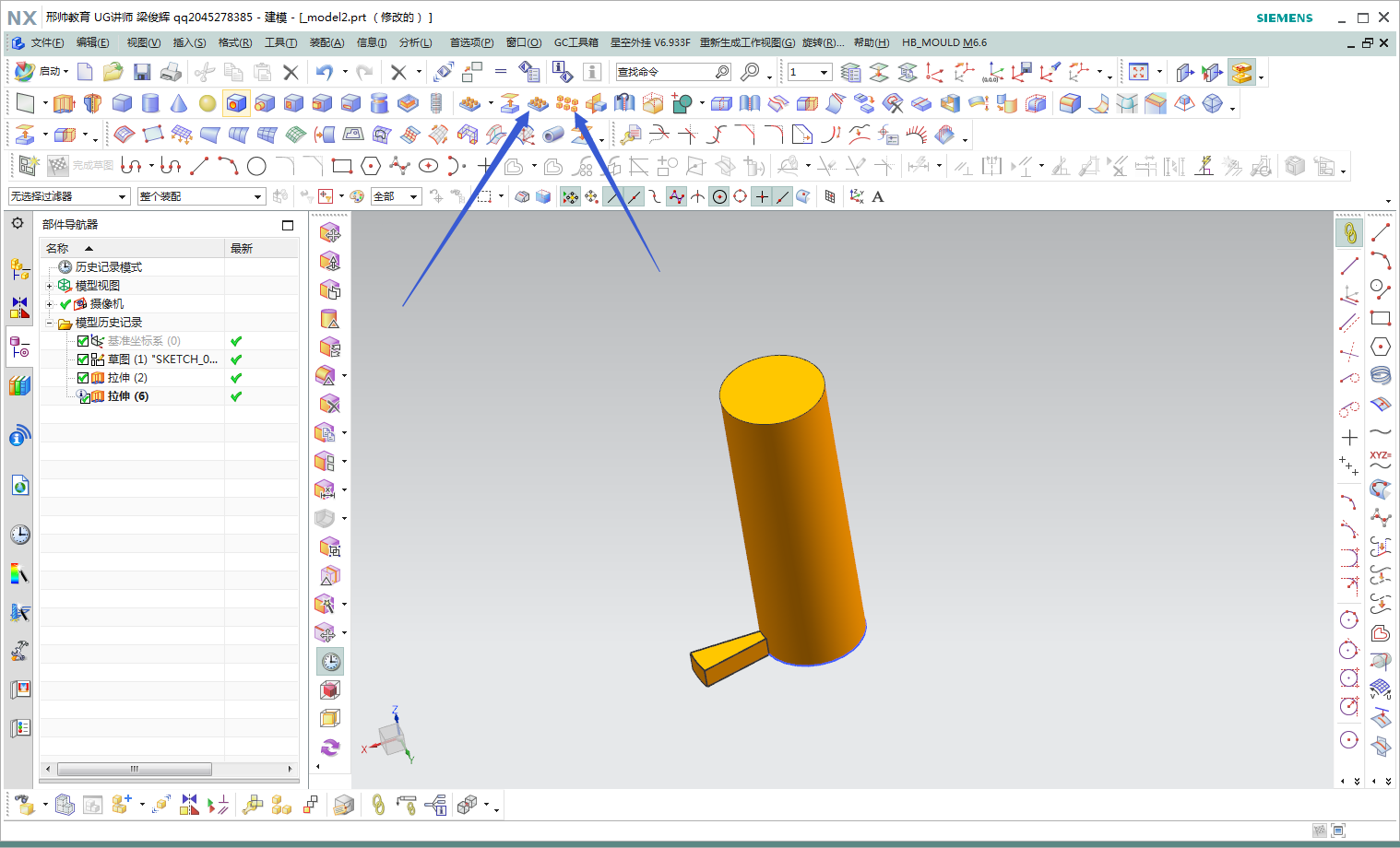Open the 分析(L) menu
This screenshot has height=848, width=1400.
point(415,42)
